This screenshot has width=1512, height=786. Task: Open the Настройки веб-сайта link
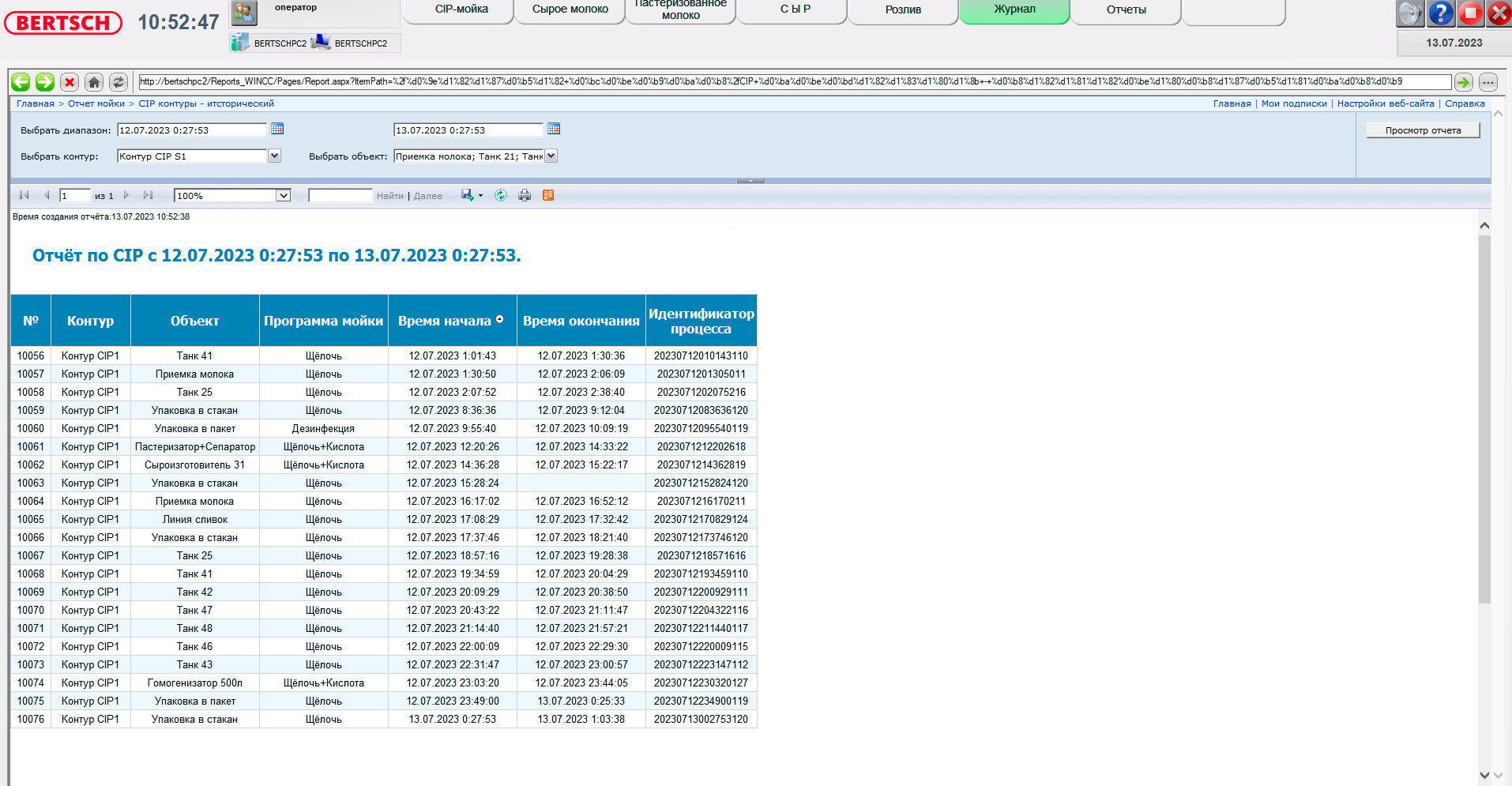click(x=1386, y=103)
